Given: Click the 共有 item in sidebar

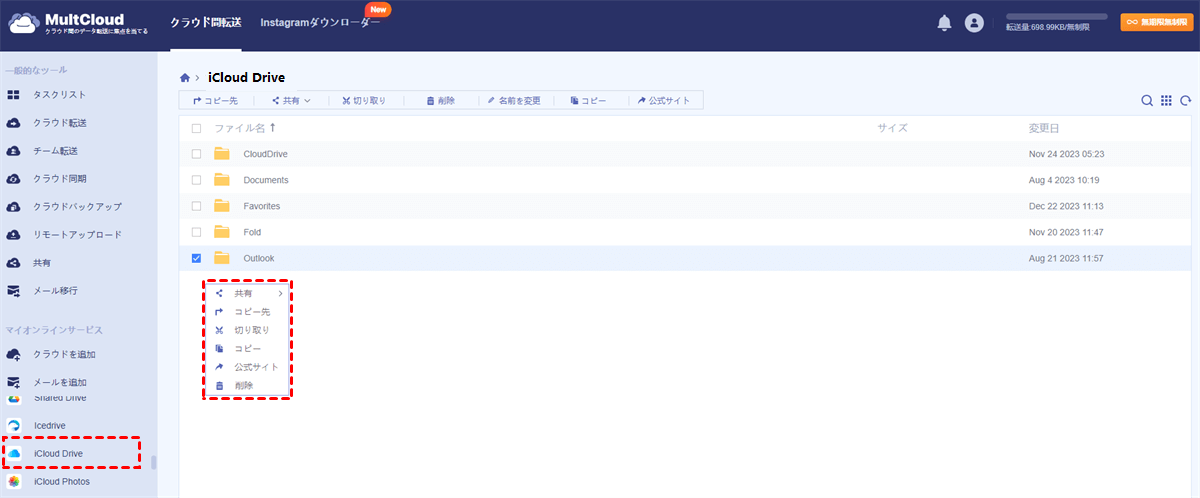Looking at the screenshot, I should (x=41, y=263).
